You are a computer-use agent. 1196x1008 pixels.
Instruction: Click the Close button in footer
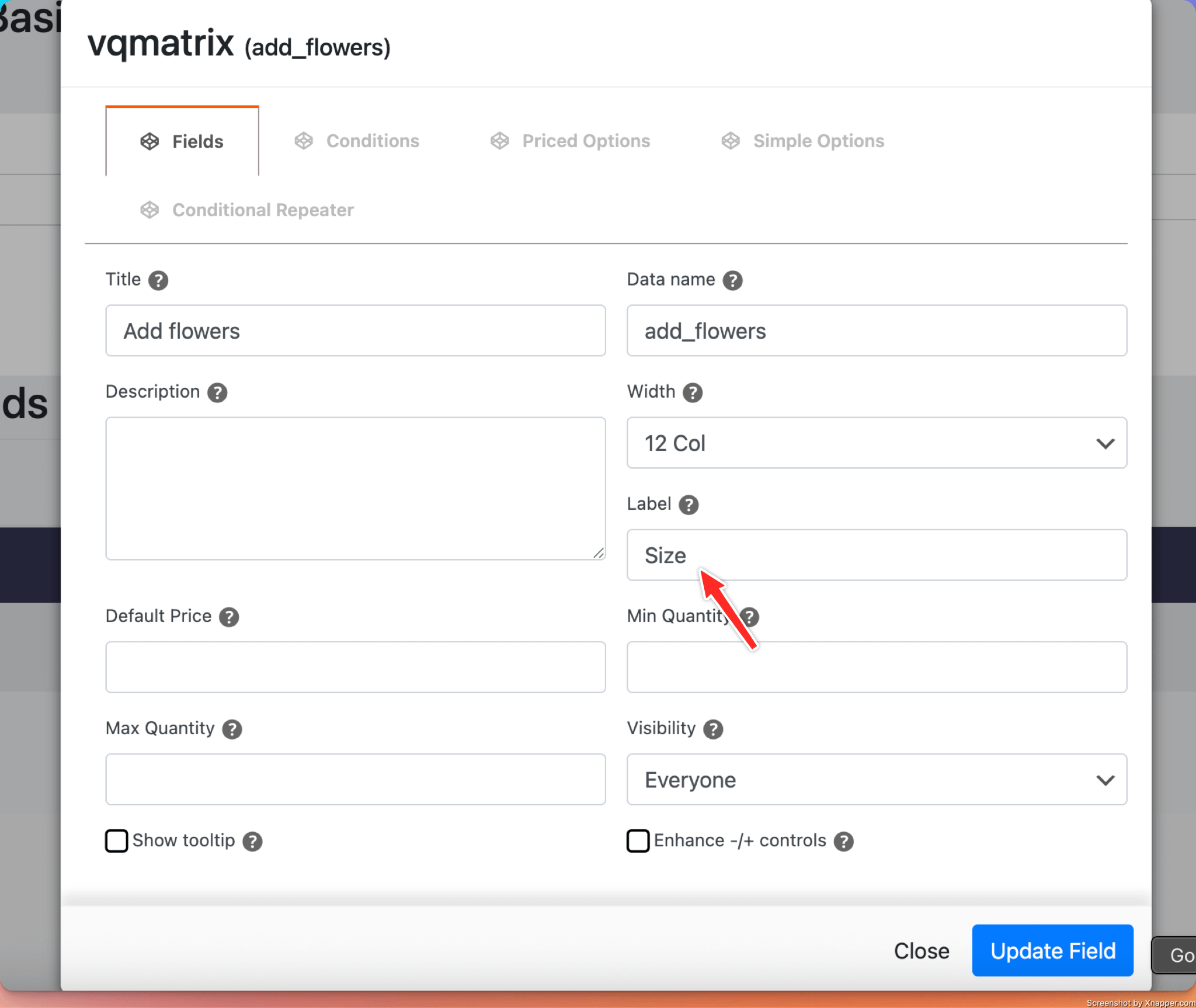coord(921,951)
